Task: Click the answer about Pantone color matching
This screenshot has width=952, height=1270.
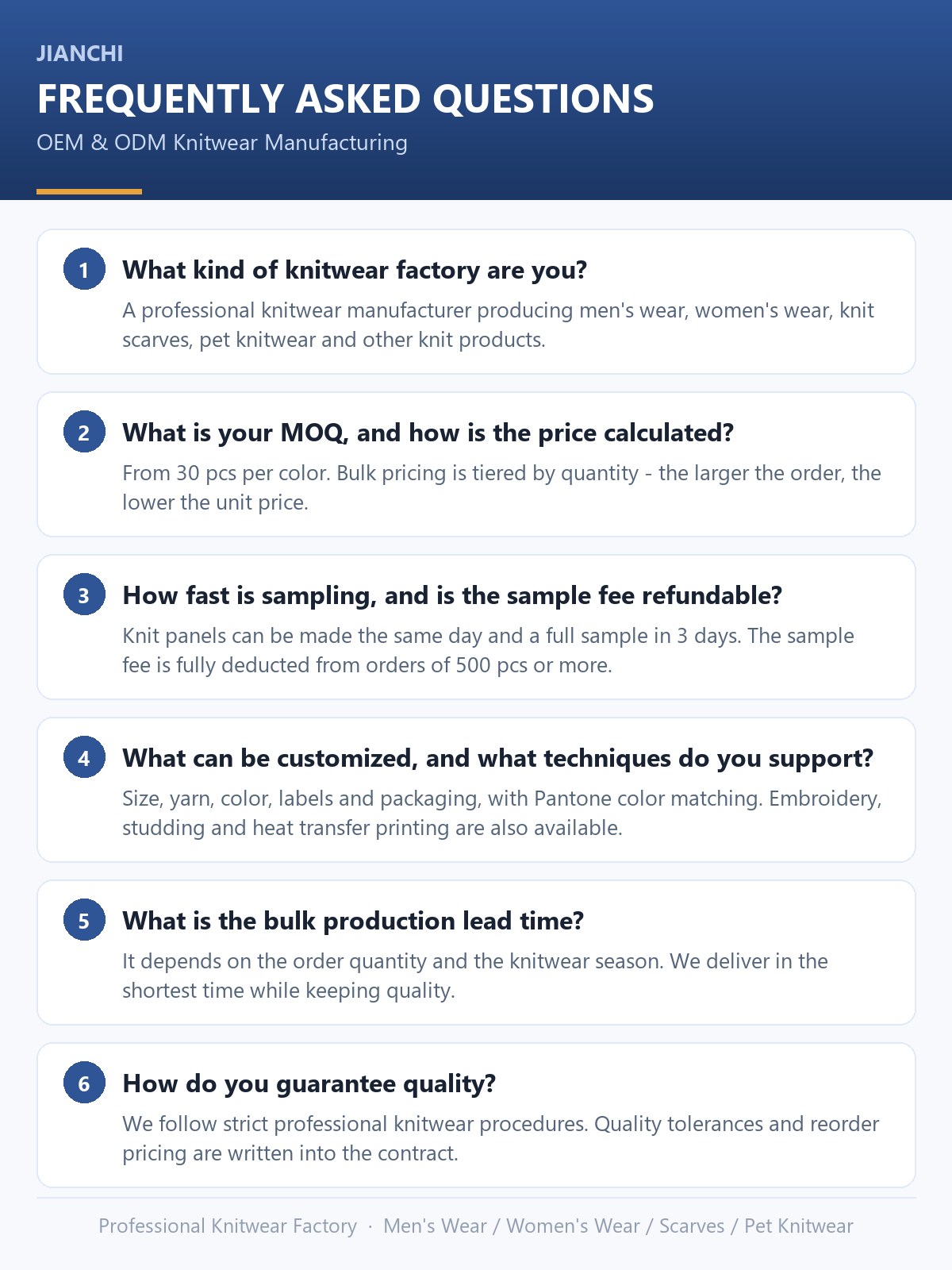Action: tap(501, 813)
